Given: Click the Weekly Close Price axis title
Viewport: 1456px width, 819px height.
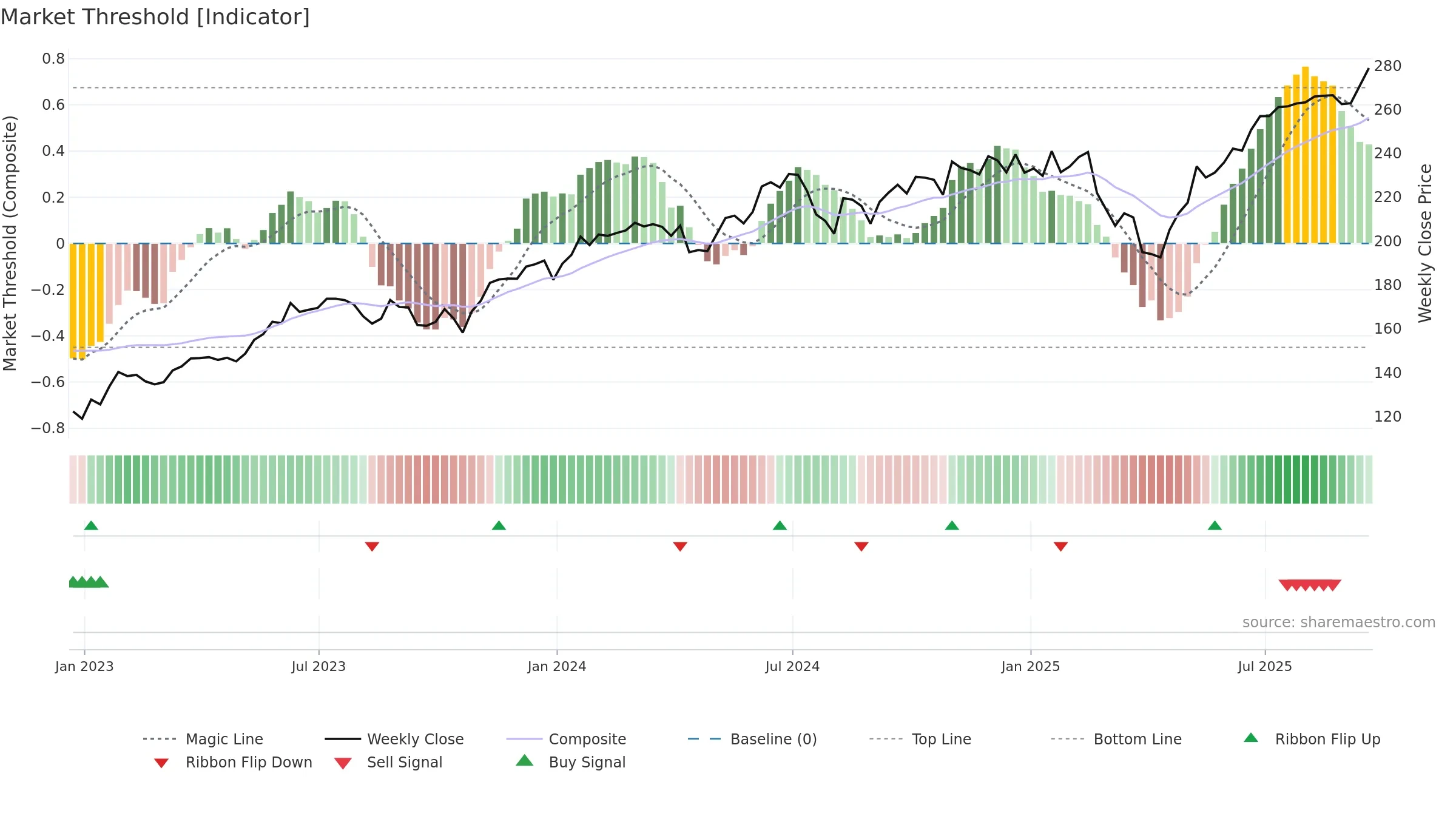Looking at the screenshot, I should pyautogui.click(x=1425, y=243).
